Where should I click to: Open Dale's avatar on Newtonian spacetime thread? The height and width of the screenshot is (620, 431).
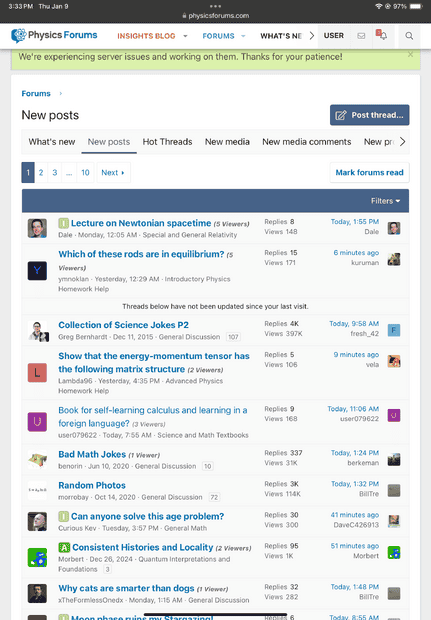pos(37,228)
